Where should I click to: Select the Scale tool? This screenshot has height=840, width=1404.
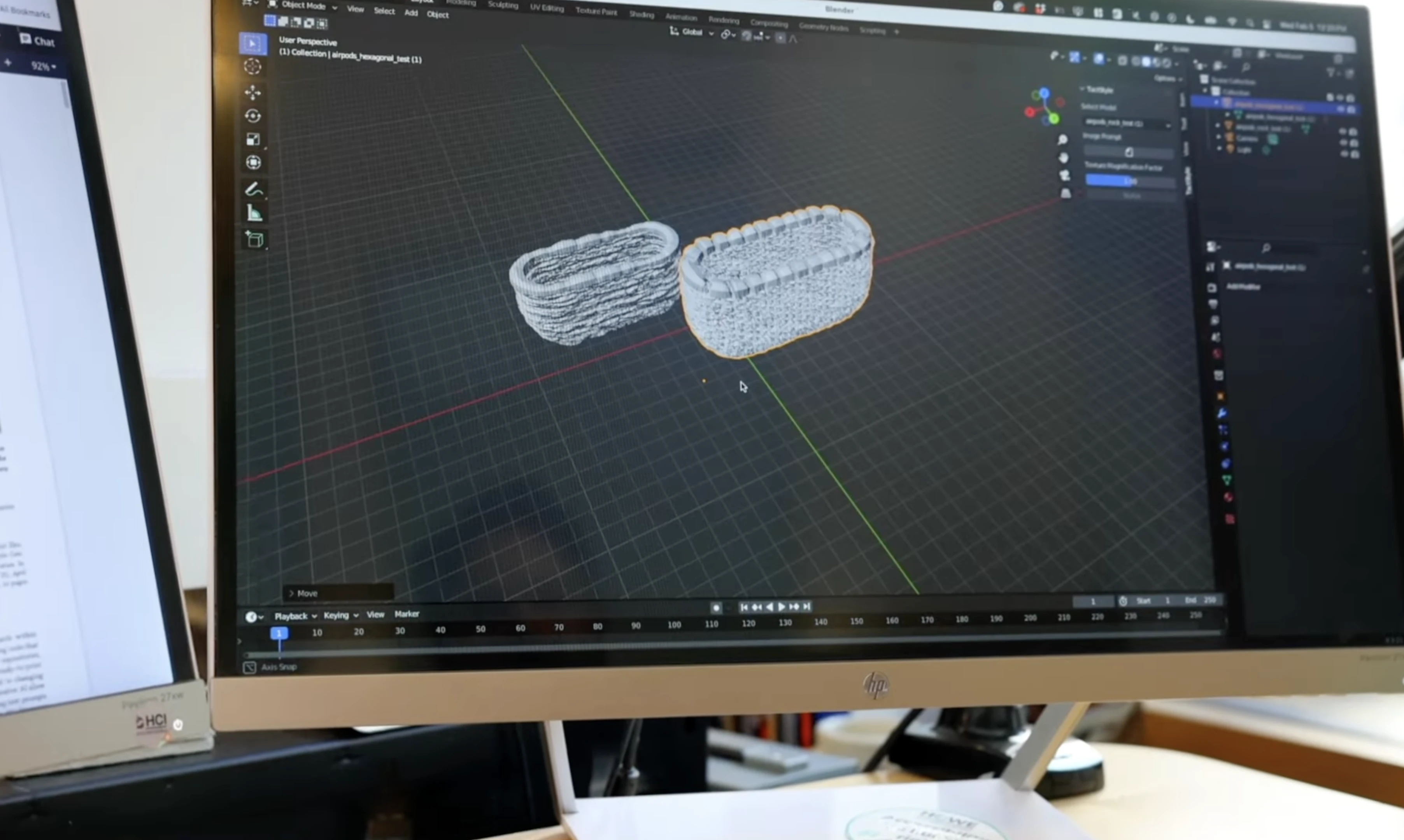[253, 139]
